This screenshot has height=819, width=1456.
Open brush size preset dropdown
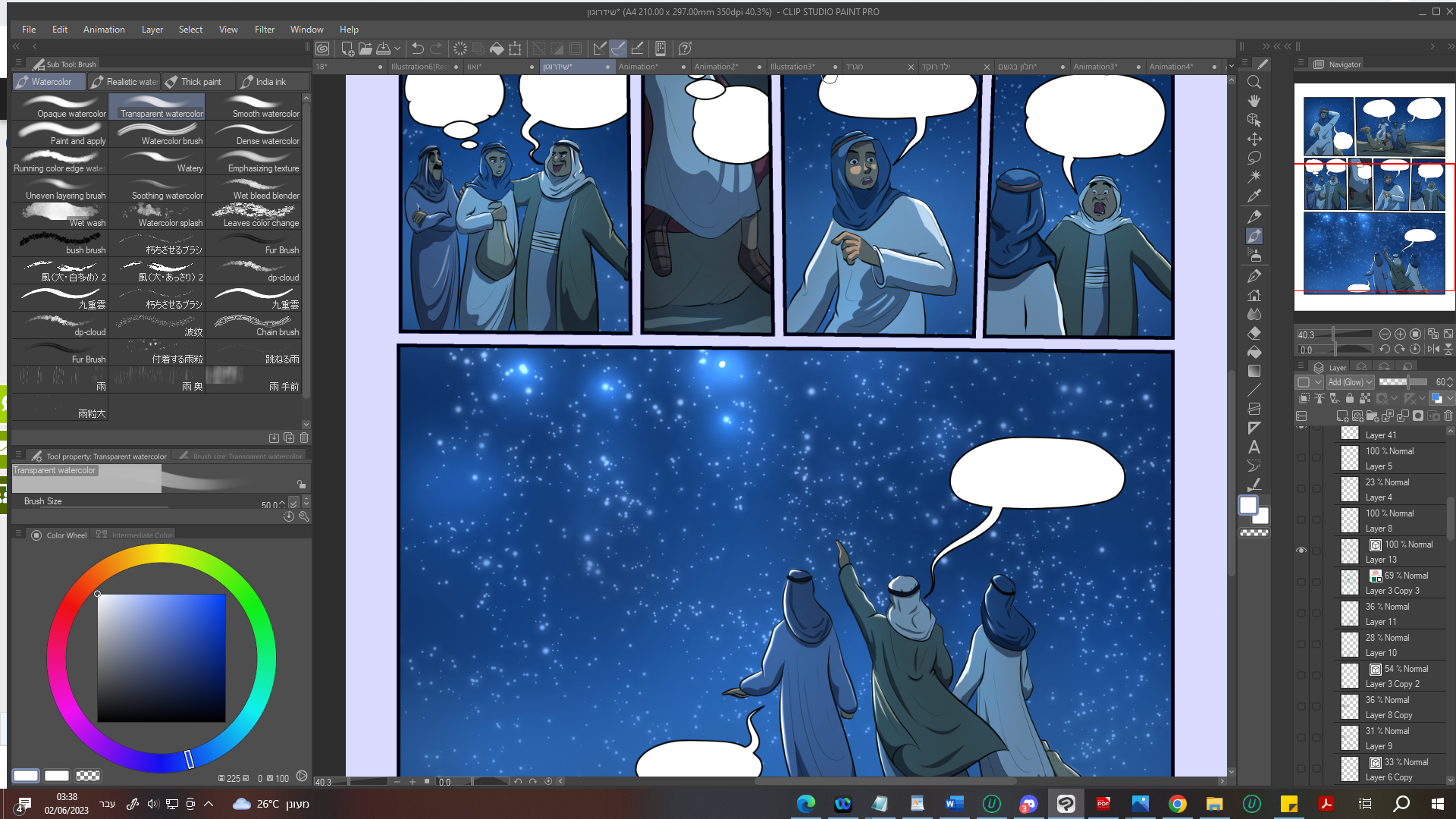(293, 503)
